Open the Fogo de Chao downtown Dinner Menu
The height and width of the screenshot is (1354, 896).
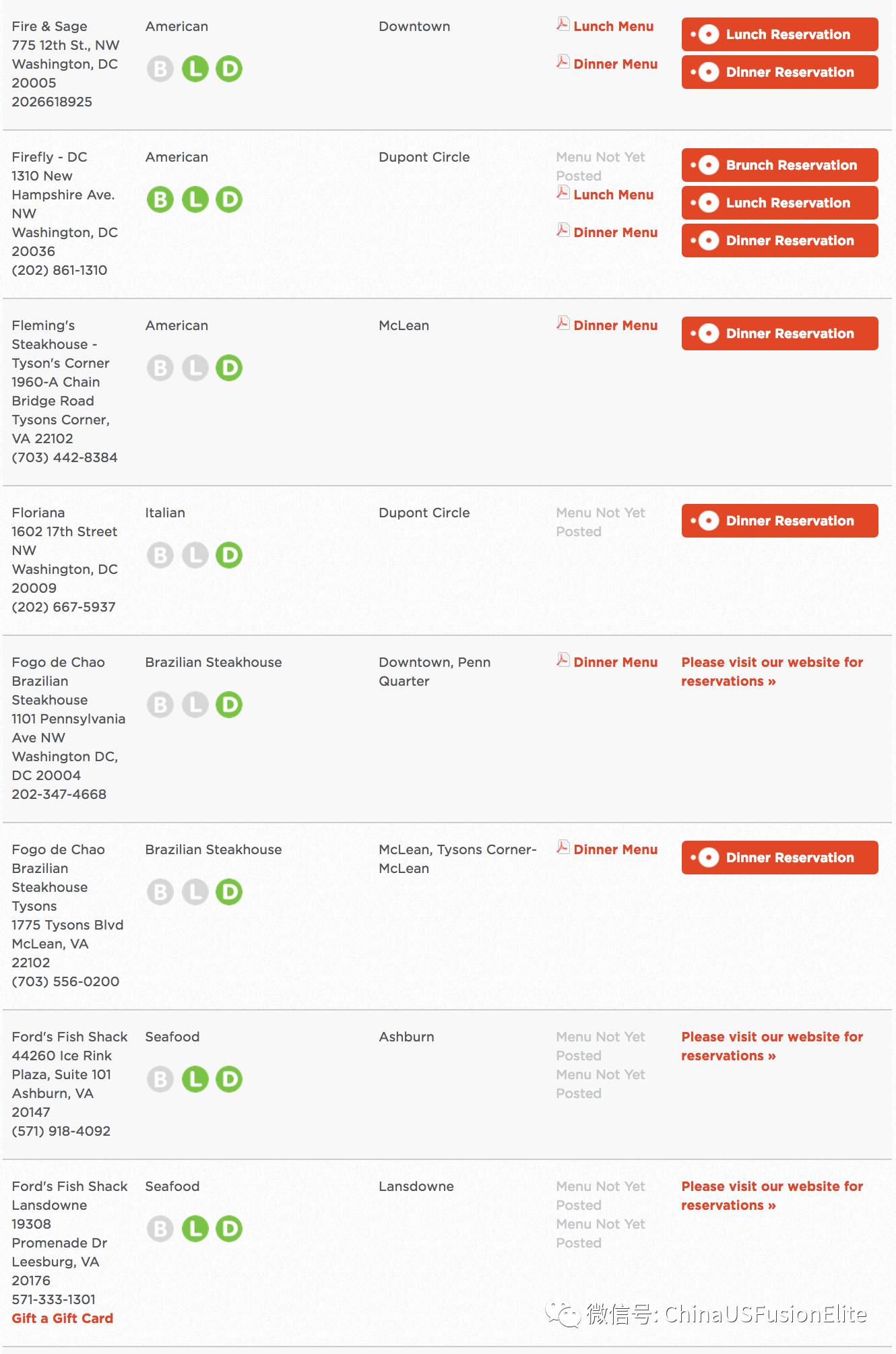pos(615,662)
